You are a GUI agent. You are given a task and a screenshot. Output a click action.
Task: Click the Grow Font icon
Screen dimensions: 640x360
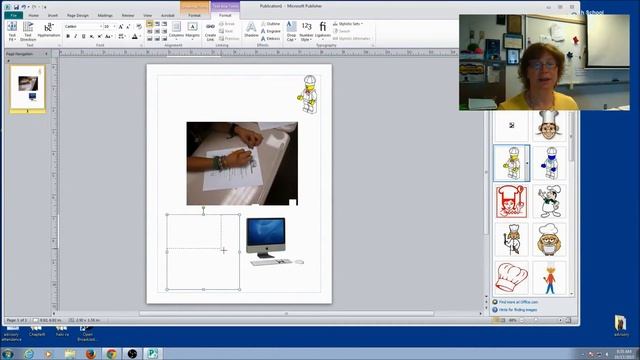coord(121,27)
